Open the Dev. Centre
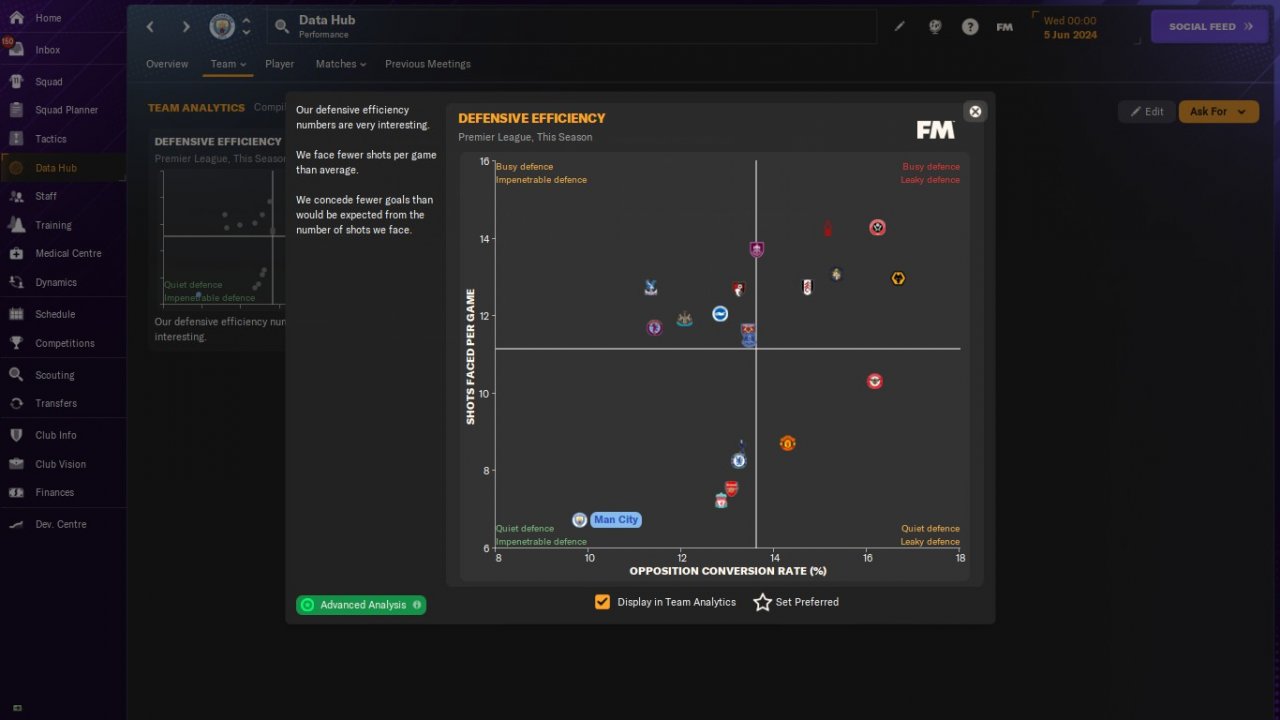The width and height of the screenshot is (1280, 720). point(62,524)
